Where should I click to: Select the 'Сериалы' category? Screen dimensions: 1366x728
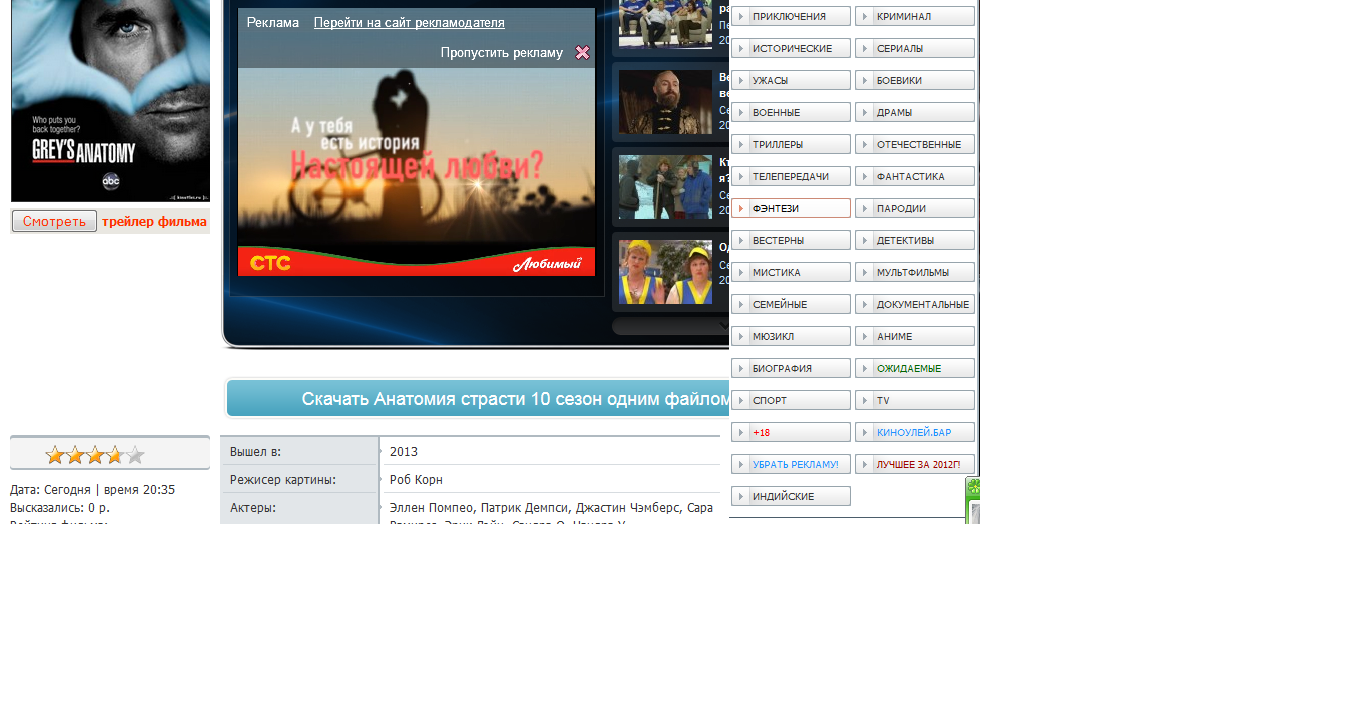(915, 49)
